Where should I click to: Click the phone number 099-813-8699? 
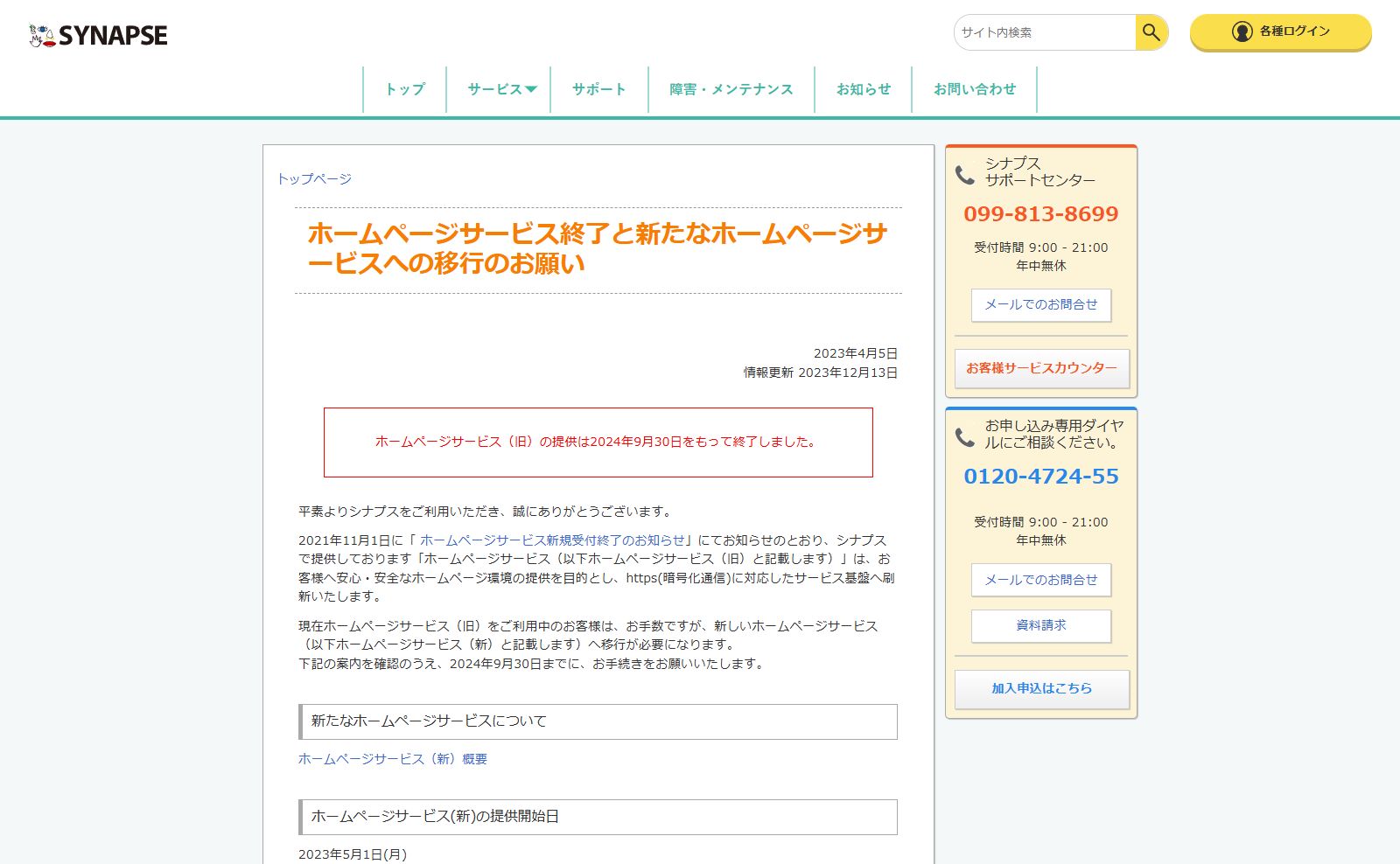tap(1041, 214)
